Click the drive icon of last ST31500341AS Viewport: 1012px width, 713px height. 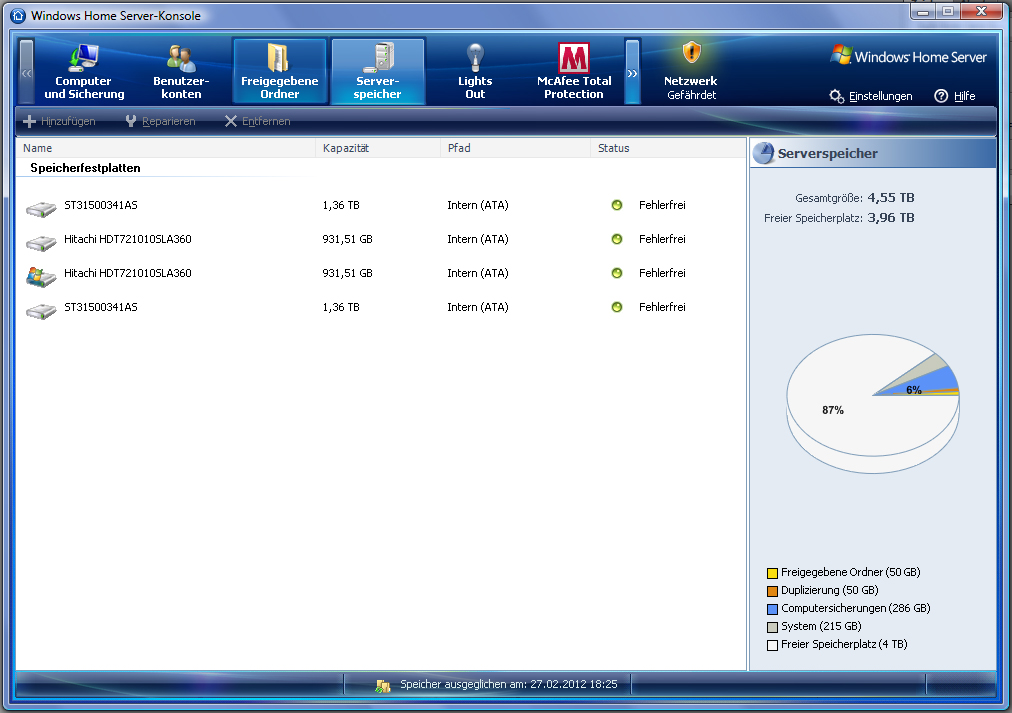point(41,311)
